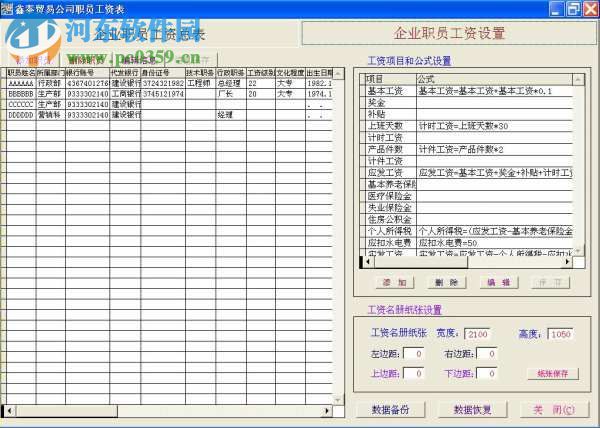This screenshot has height=428, width=600.
Task: Click the payroll app icon in the title bar
Action: pyautogui.click(x=7, y=8)
